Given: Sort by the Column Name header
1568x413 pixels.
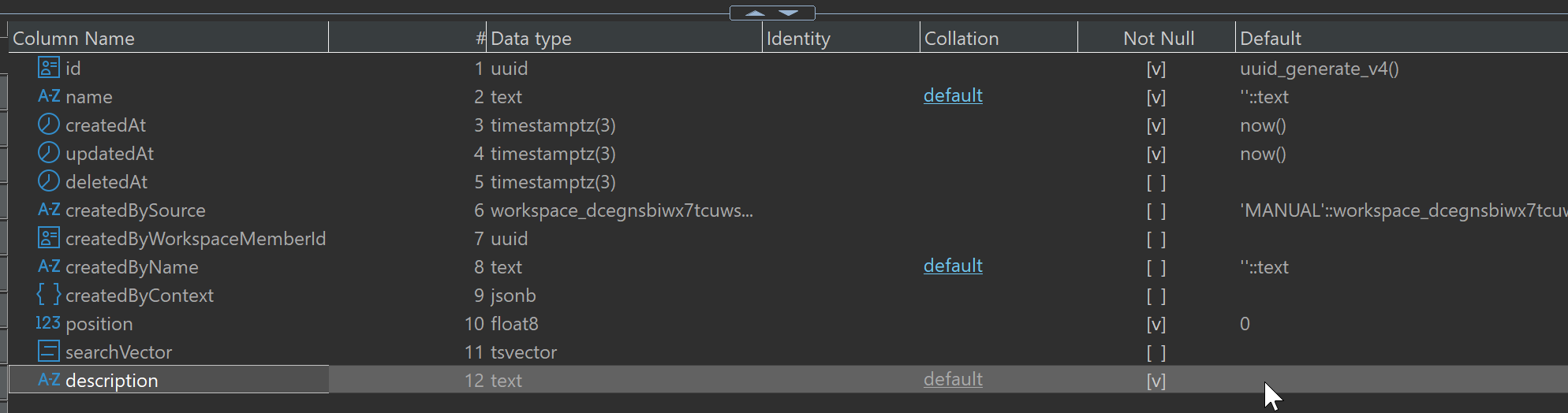Looking at the screenshot, I should [x=74, y=38].
